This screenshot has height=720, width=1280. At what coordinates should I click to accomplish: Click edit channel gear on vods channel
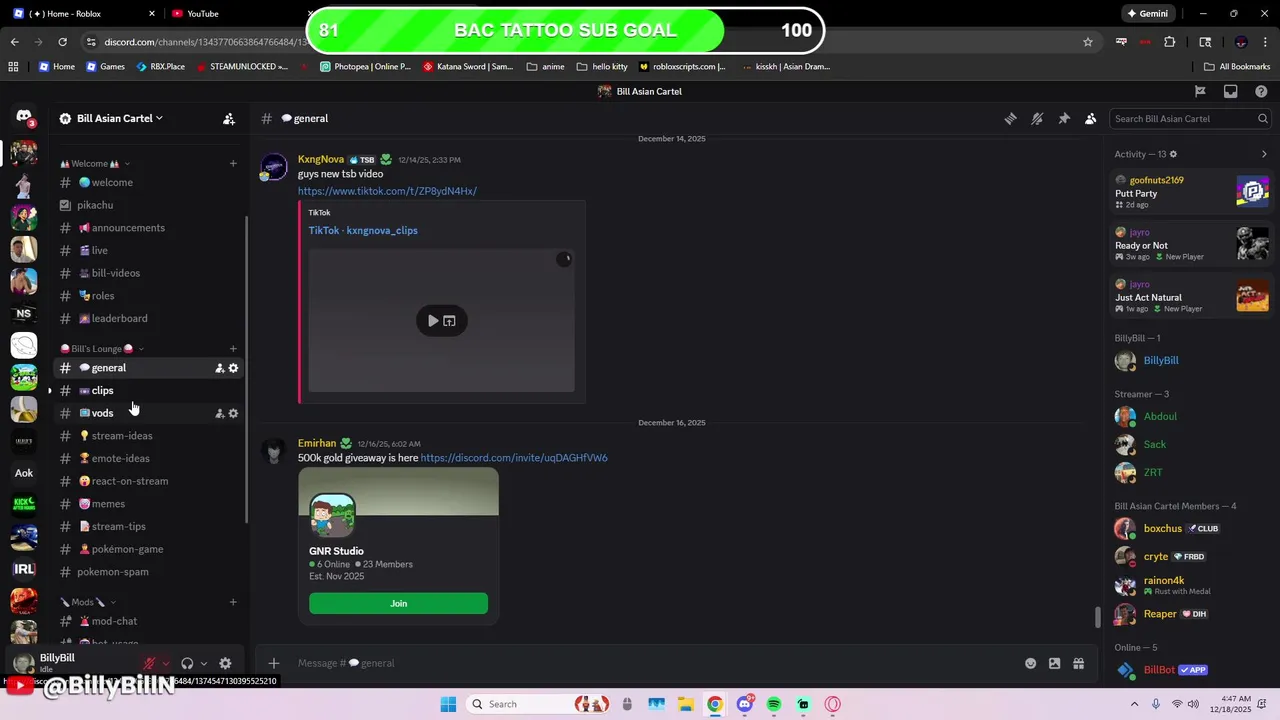click(x=233, y=413)
